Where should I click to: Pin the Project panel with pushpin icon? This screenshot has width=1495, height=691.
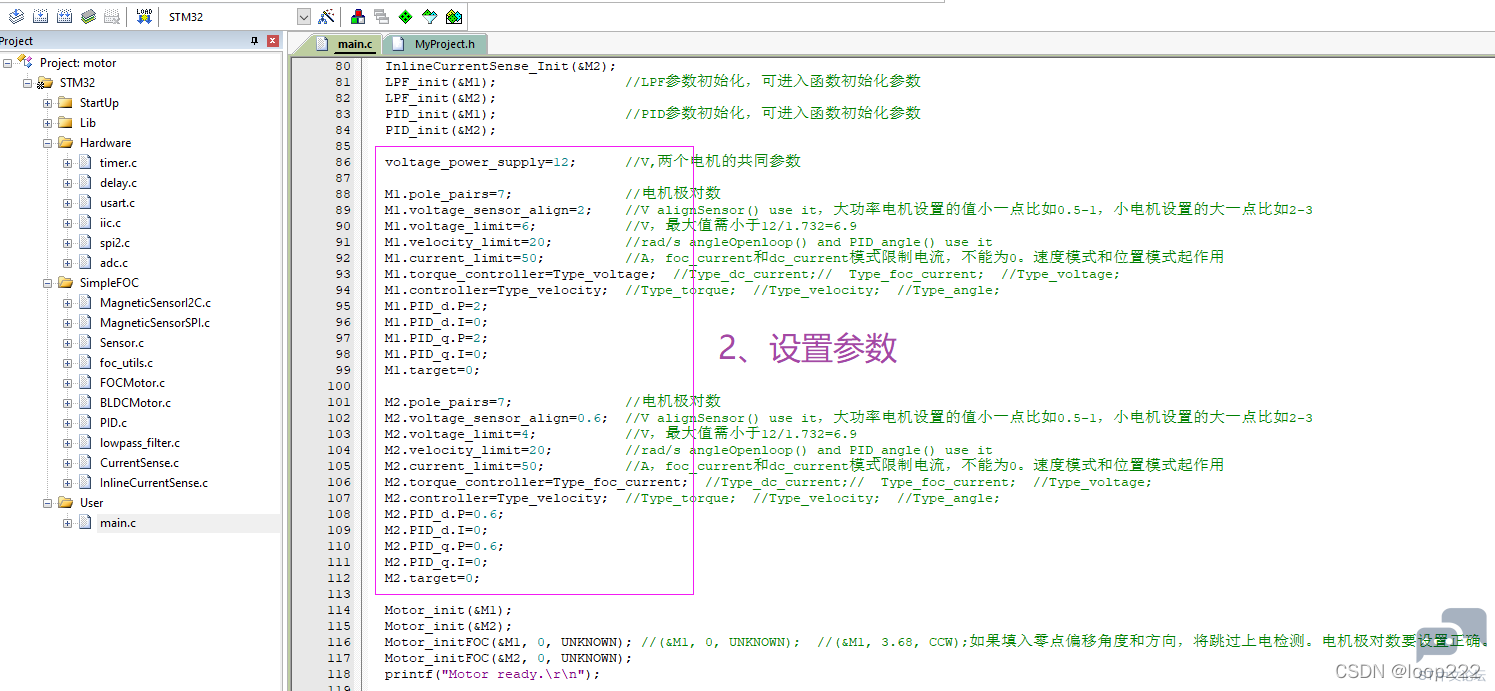(254, 41)
